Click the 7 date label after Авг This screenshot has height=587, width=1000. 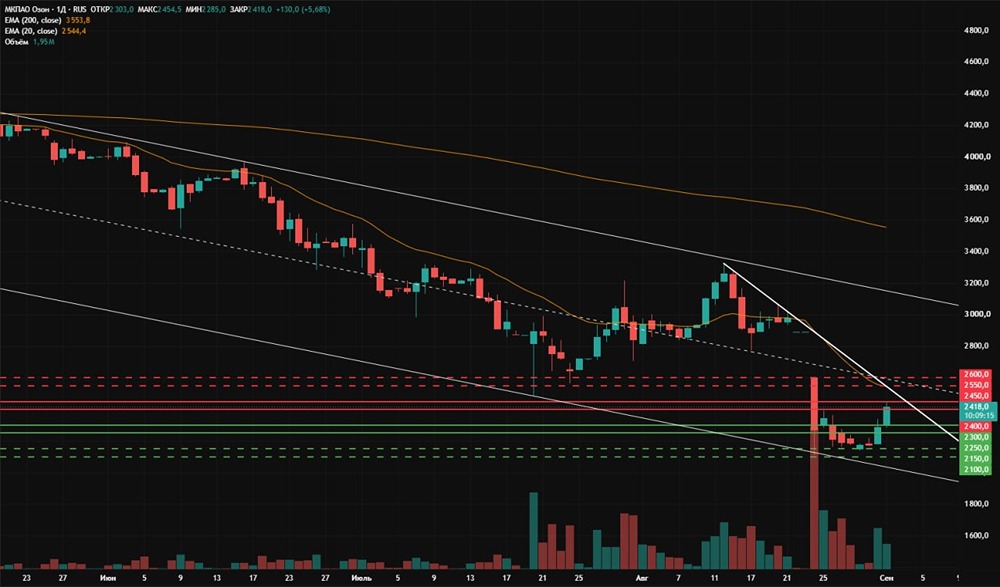click(x=678, y=578)
